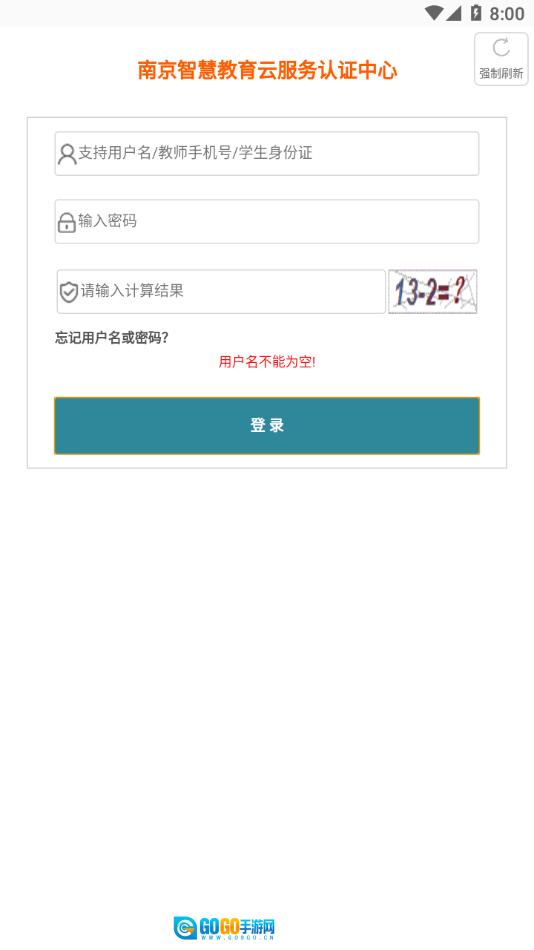Screen dimensions: 534x950
Task: Tap the cellular signal icon in the status bar
Action: (453, 13)
